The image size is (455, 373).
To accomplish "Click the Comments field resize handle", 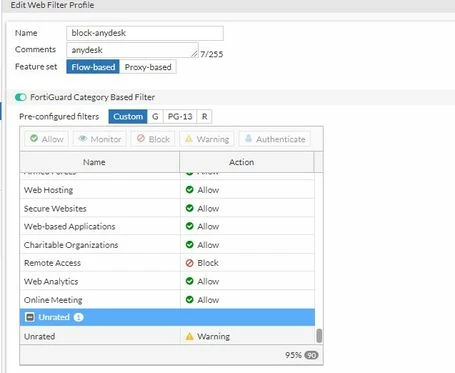I will pyautogui.click(x=194, y=54).
